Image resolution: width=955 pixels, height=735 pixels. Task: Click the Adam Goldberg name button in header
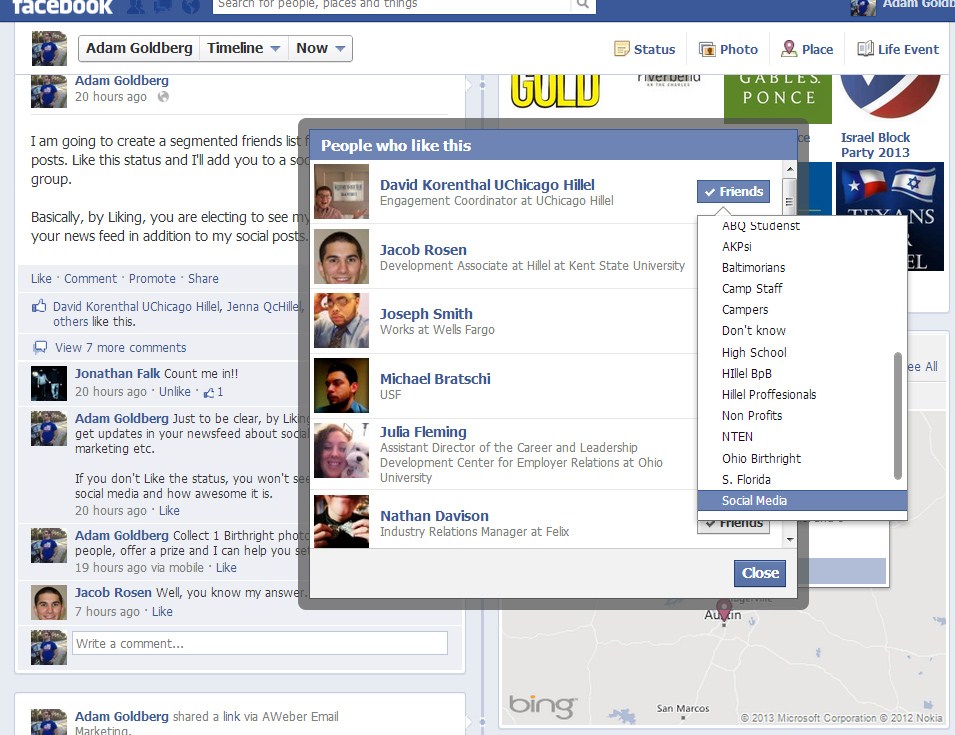[x=139, y=48]
